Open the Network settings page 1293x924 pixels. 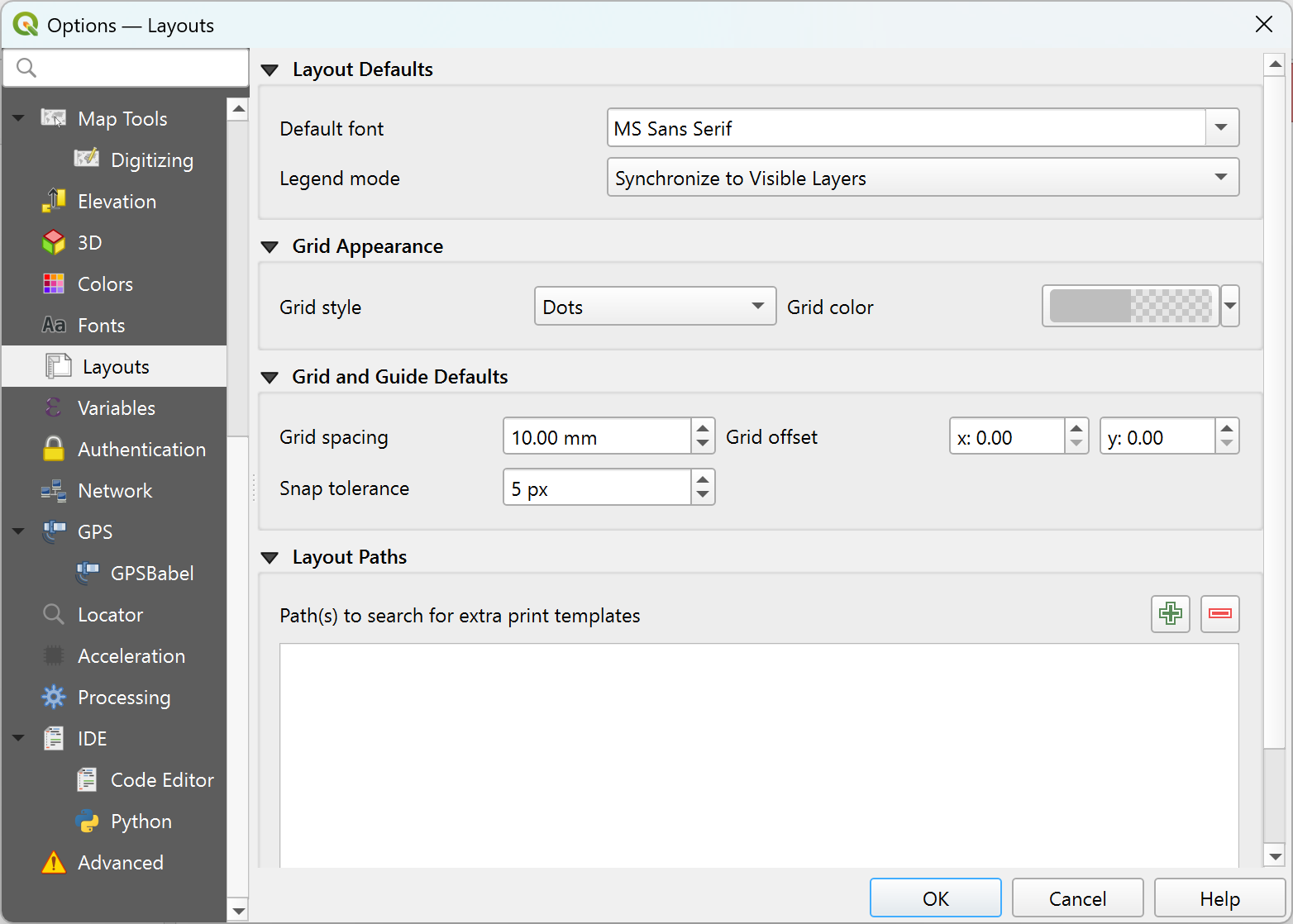(x=115, y=490)
